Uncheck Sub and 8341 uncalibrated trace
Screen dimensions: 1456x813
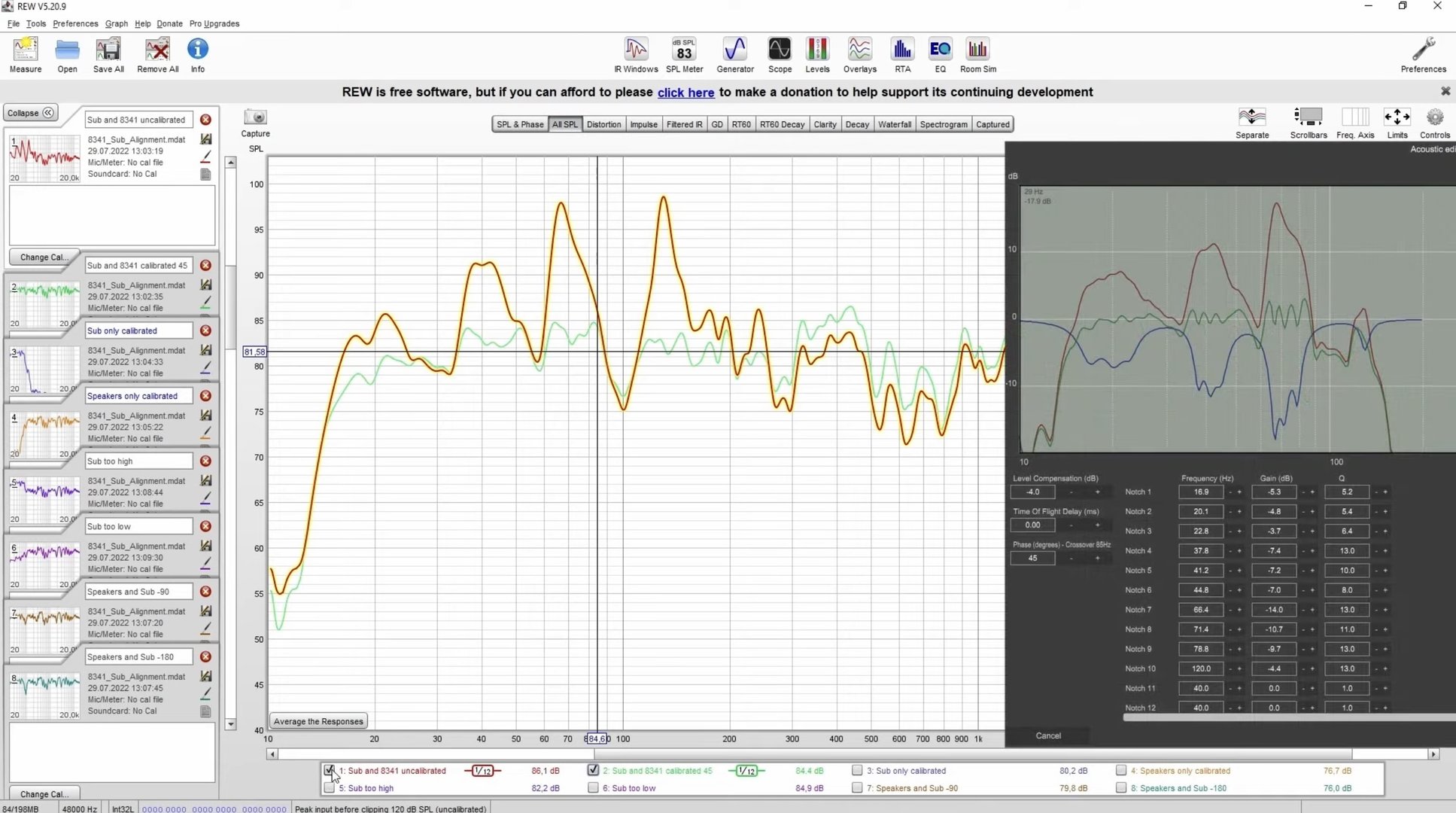tap(329, 770)
